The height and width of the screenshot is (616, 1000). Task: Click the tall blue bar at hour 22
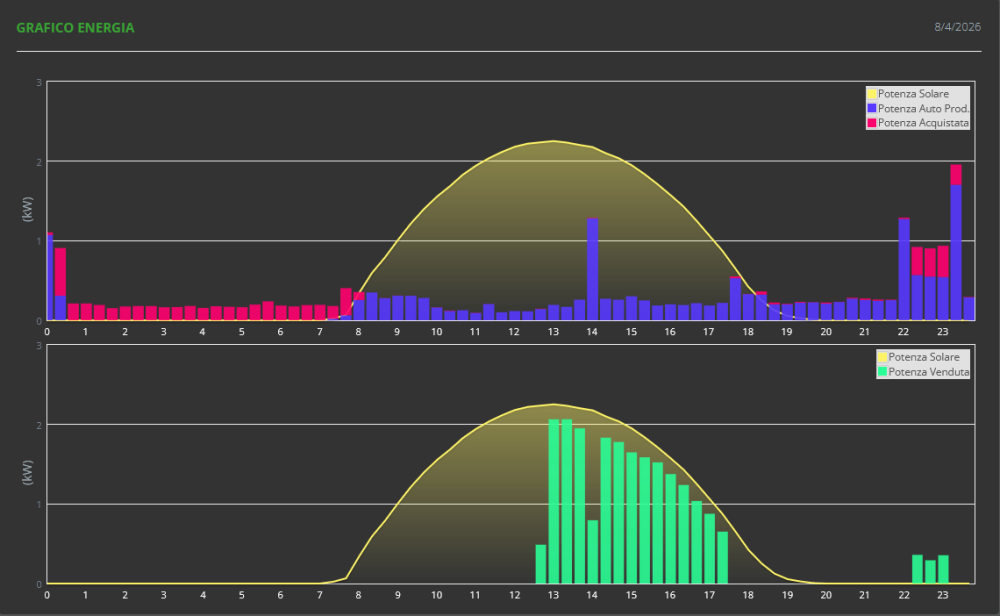pyautogui.click(x=904, y=270)
